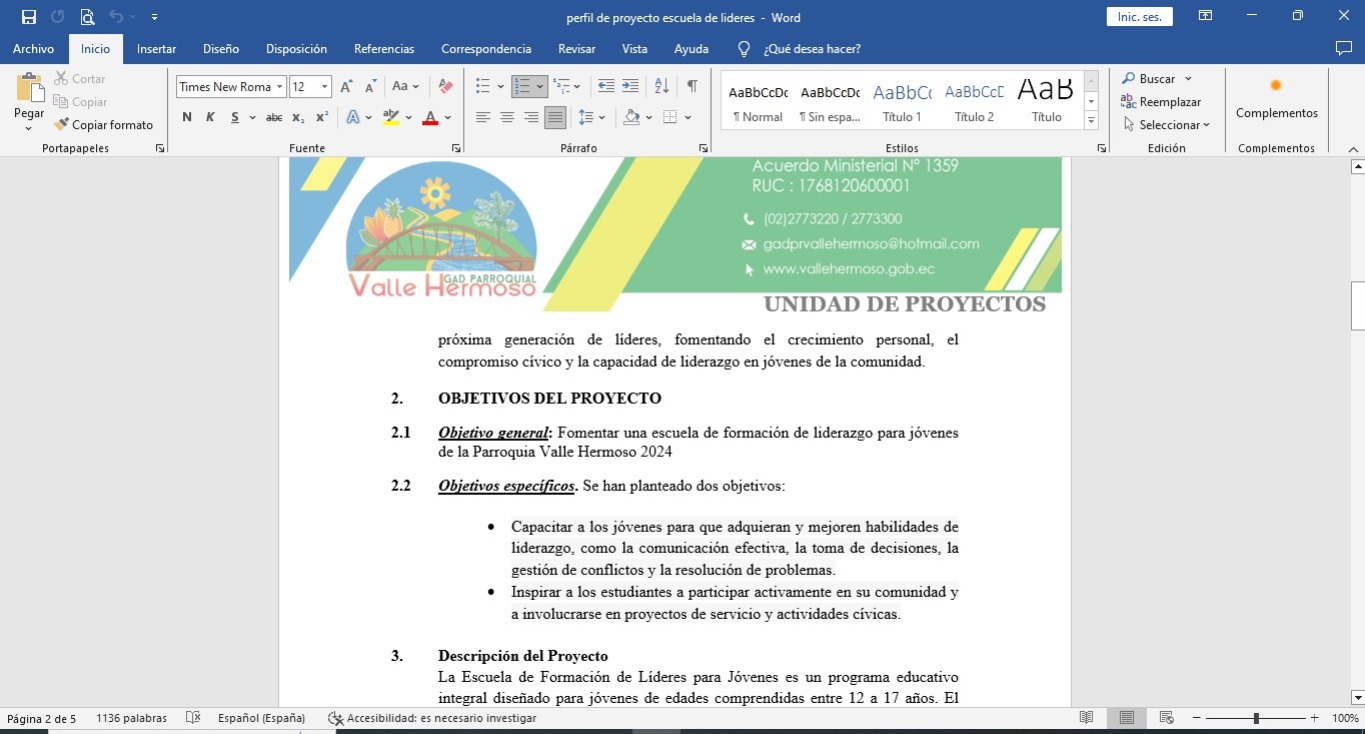Toggle bold (N) formatting
This screenshot has height=734, width=1365.
pos(187,117)
